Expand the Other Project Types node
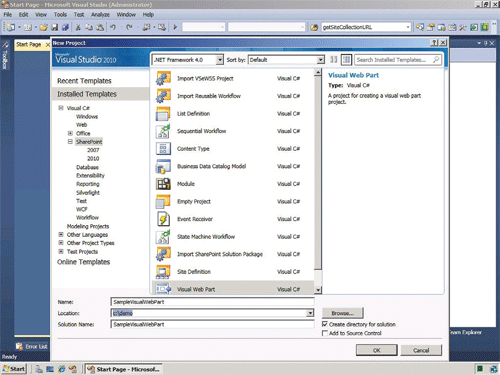The width and height of the screenshot is (500, 375). [x=61, y=243]
